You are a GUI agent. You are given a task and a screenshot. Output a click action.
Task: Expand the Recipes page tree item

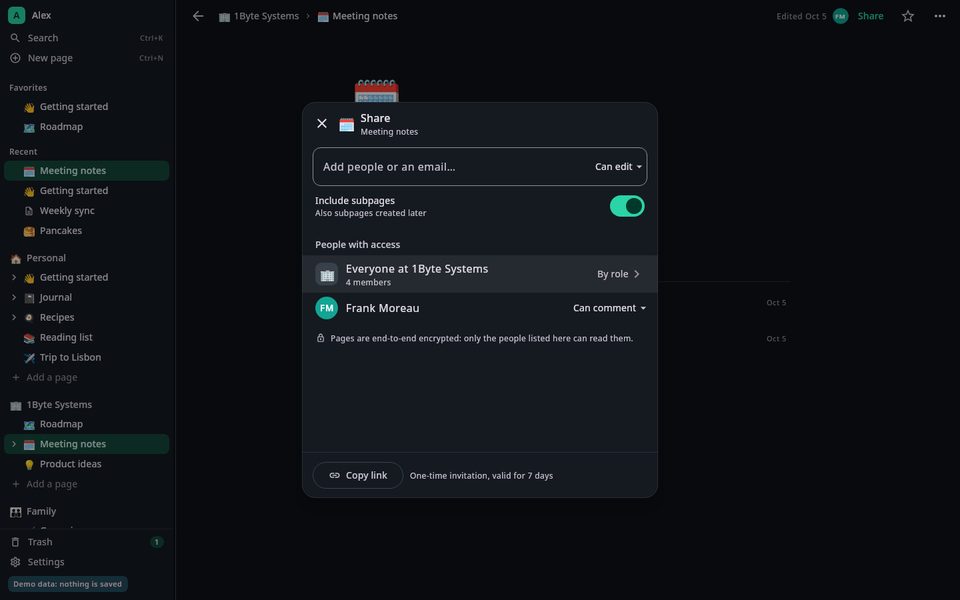click(14, 318)
